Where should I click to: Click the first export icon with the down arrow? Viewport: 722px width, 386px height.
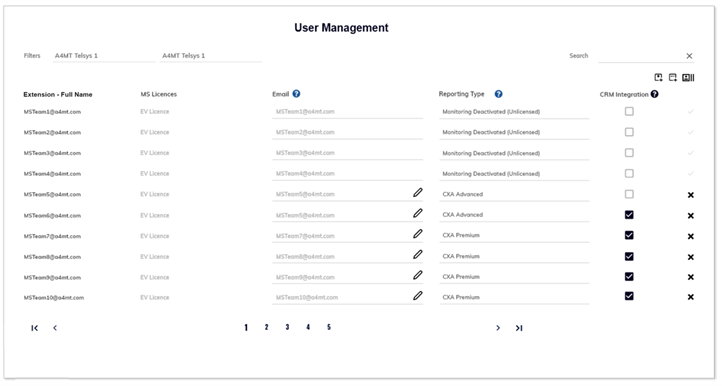tap(658, 77)
